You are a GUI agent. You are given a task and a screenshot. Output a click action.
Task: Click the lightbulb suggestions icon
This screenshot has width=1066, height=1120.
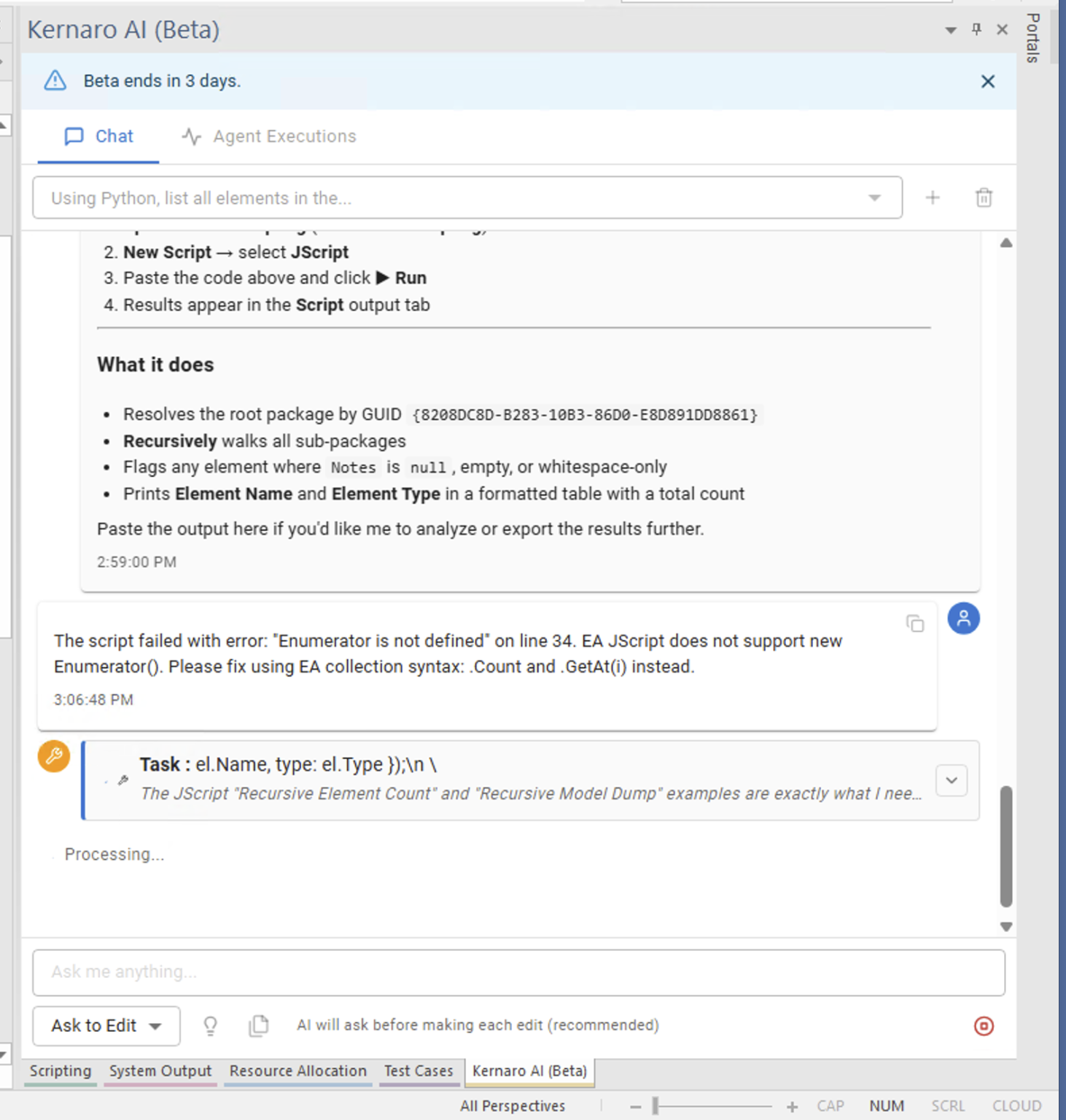click(x=210, y=1026)
